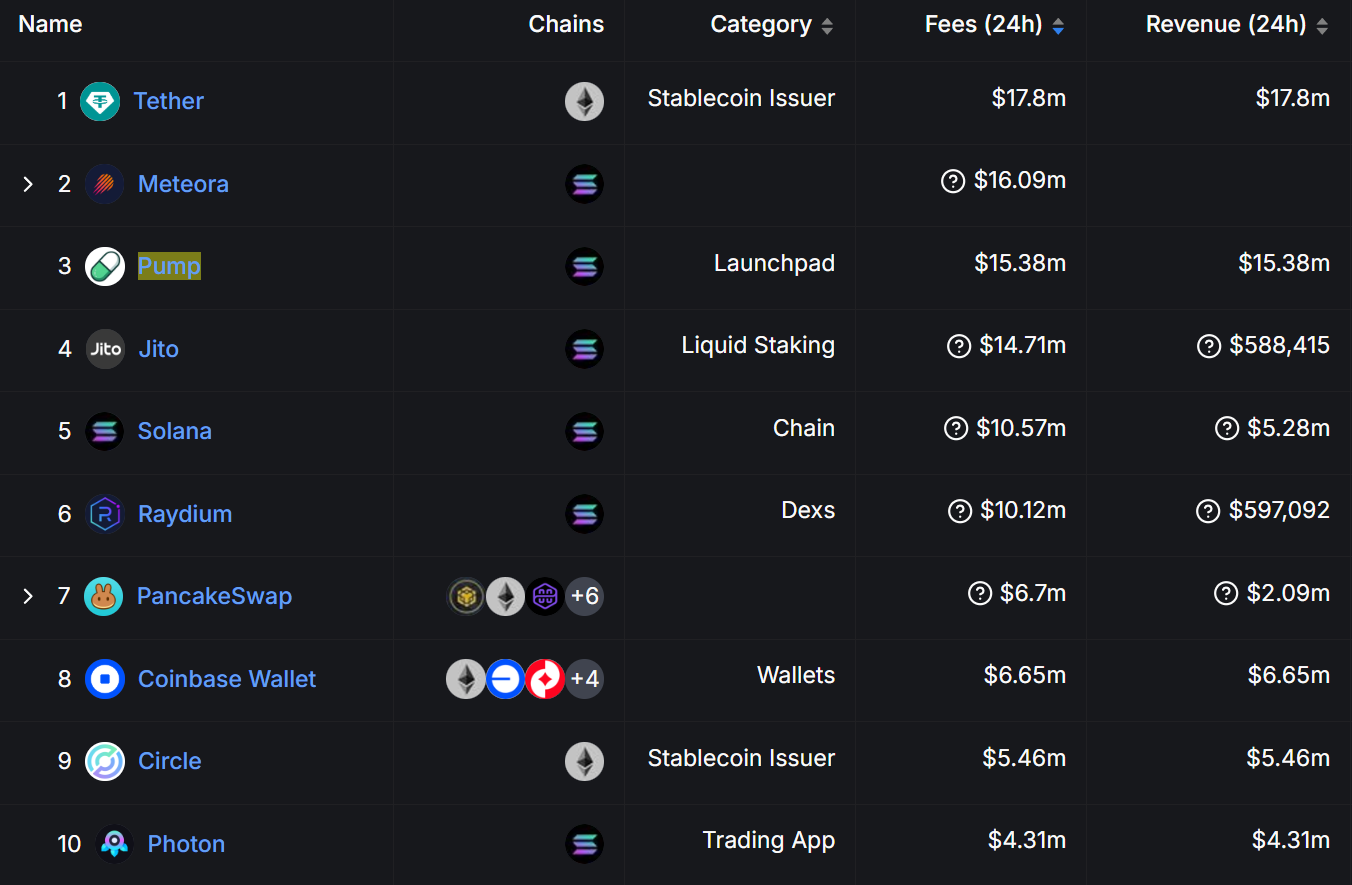Click the Photon rocket logo icon
This screenshot has width=1352, height=885.
[x=114, y=844]
